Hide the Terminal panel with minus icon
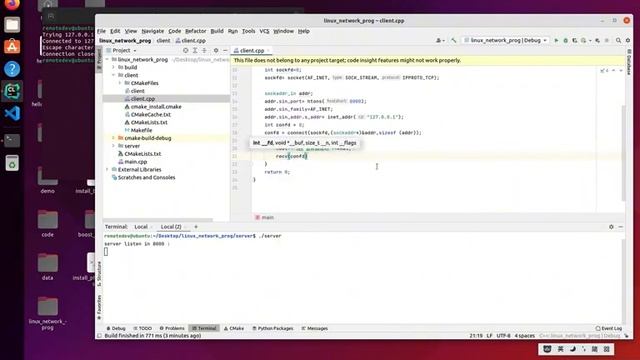This screenshot has width=640, height=360. 620,227
